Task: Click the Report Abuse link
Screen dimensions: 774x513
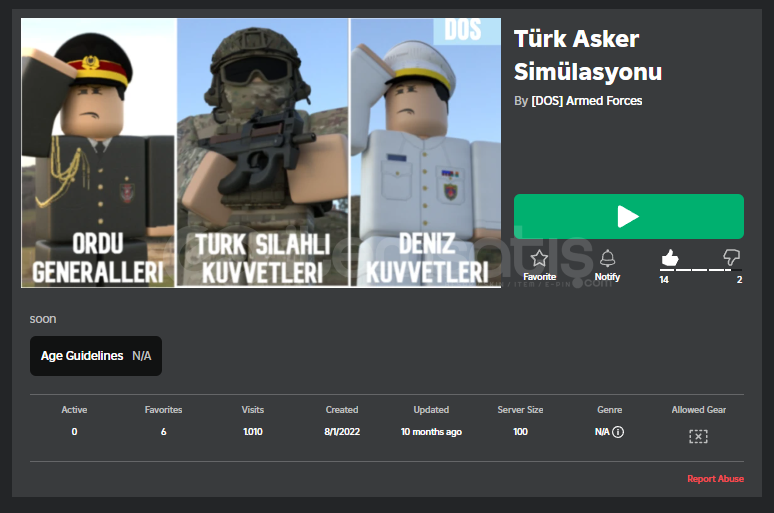Action: (x=715, y=478)
